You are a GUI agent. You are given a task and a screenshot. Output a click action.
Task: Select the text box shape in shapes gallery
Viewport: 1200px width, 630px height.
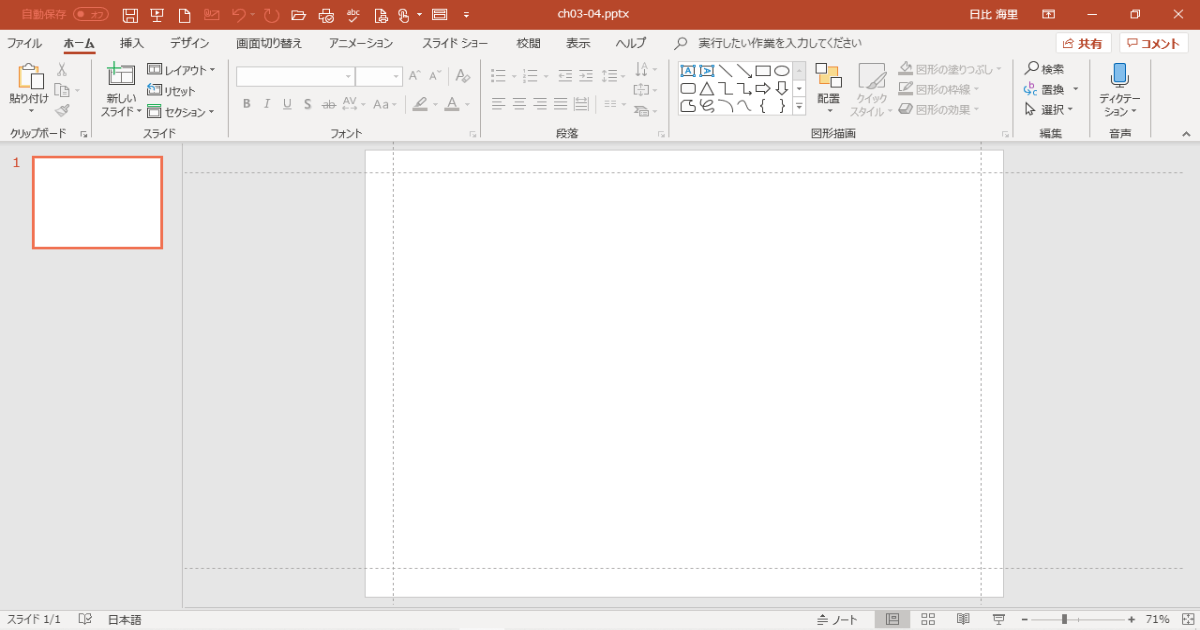688,71
